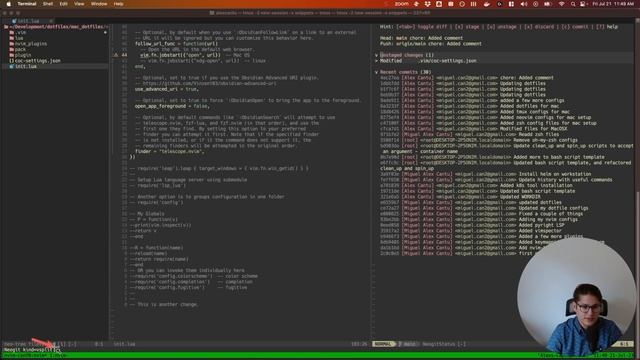This screenshot has width=640, height=360.
Task: Open the Edit menu
Action: click(63, 4)
